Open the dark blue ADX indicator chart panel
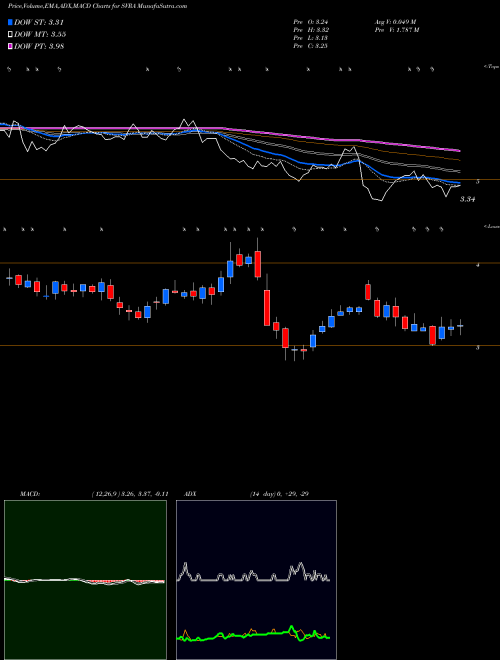Viewport: 500px width, 660px height. [256, 580]
